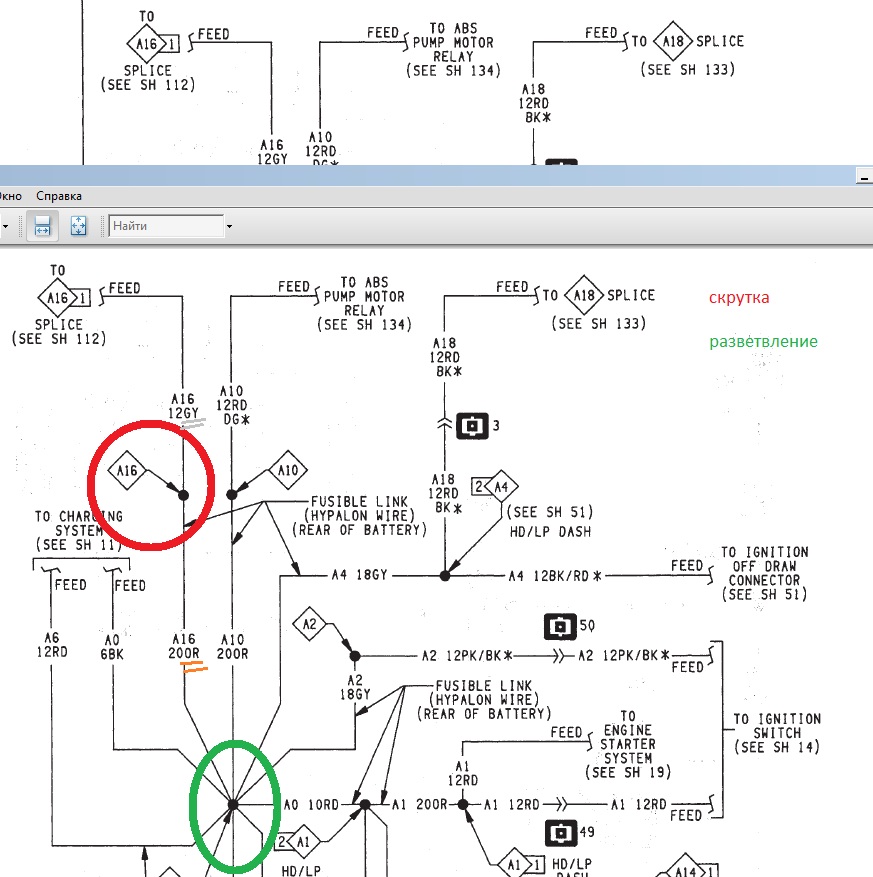Click the A16 200R wire label

click(184, 646)
